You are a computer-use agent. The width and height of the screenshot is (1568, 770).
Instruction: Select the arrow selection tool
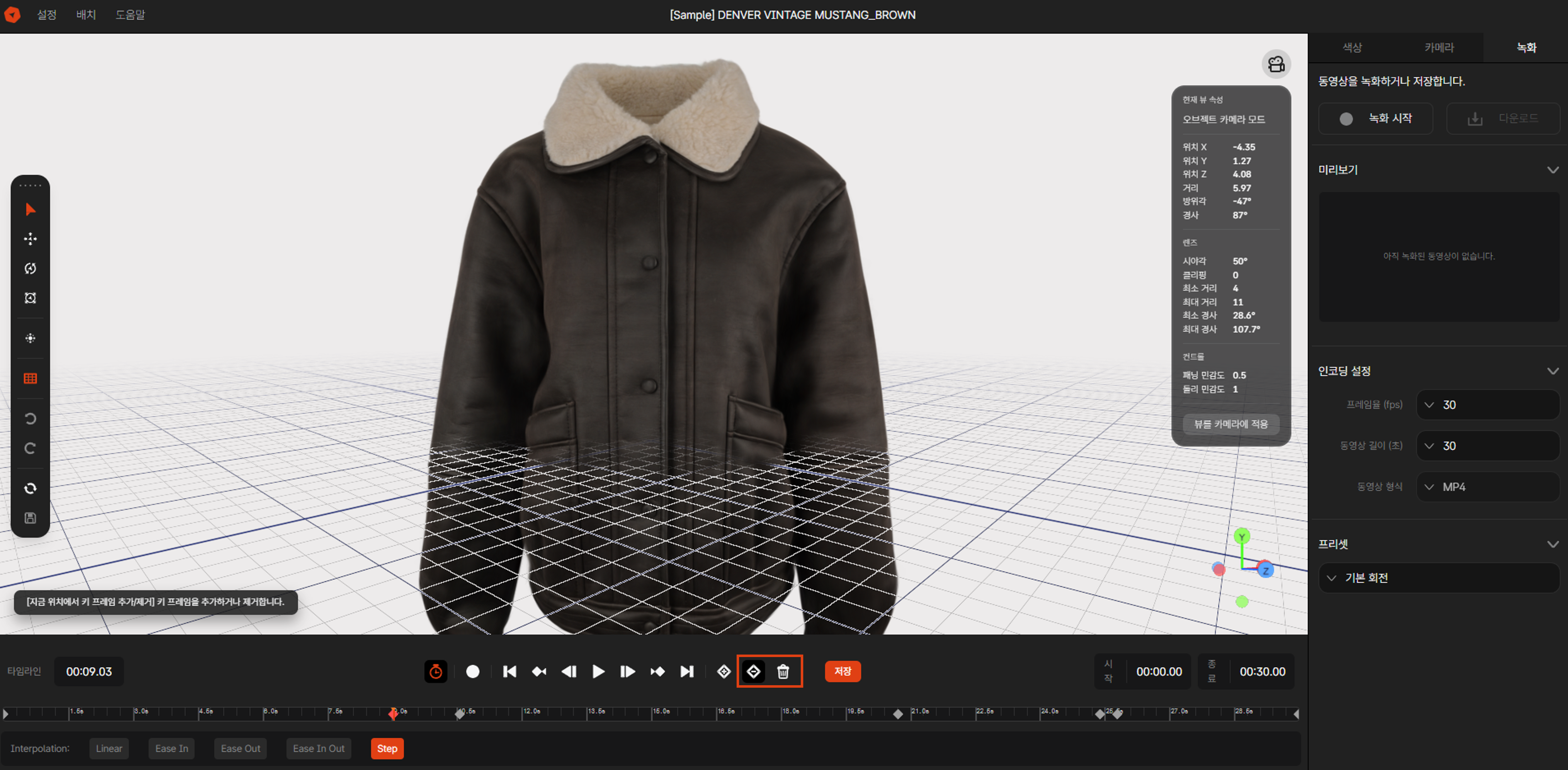coord(30,210)
